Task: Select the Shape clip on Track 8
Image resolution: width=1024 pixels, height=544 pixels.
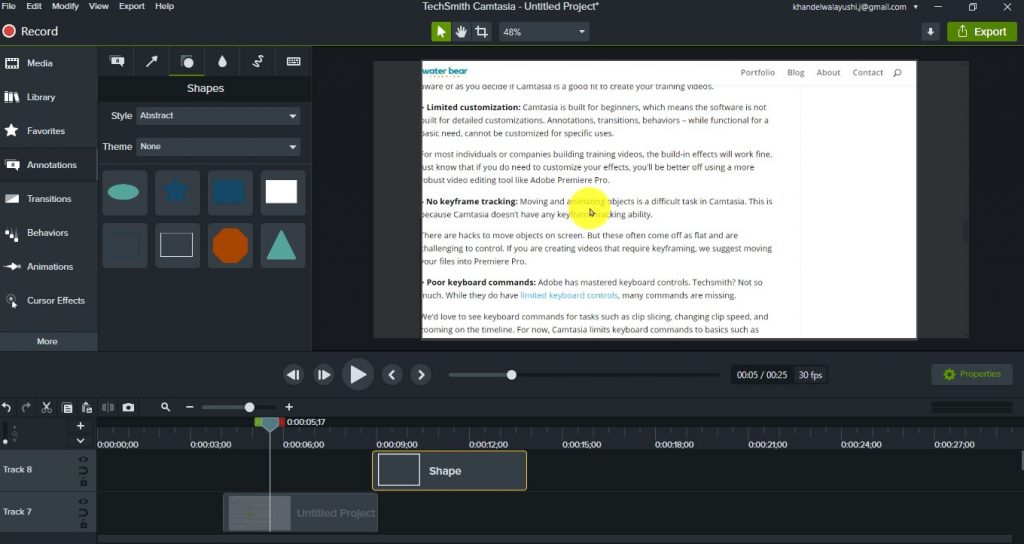Action: (449, 470)
